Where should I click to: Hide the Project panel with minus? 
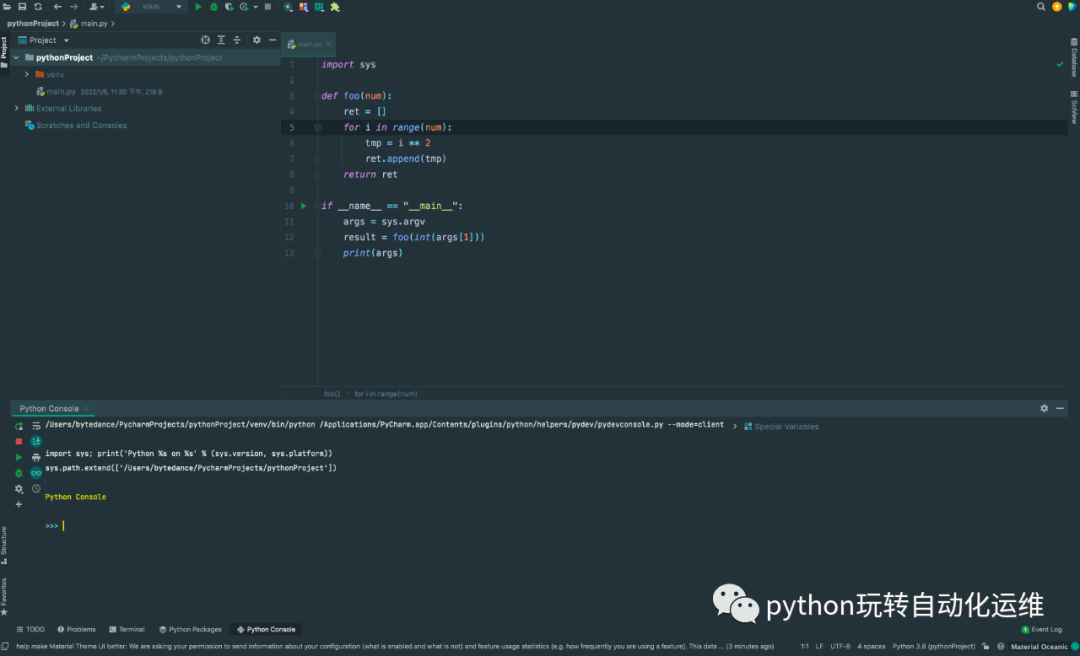(272, 40)
